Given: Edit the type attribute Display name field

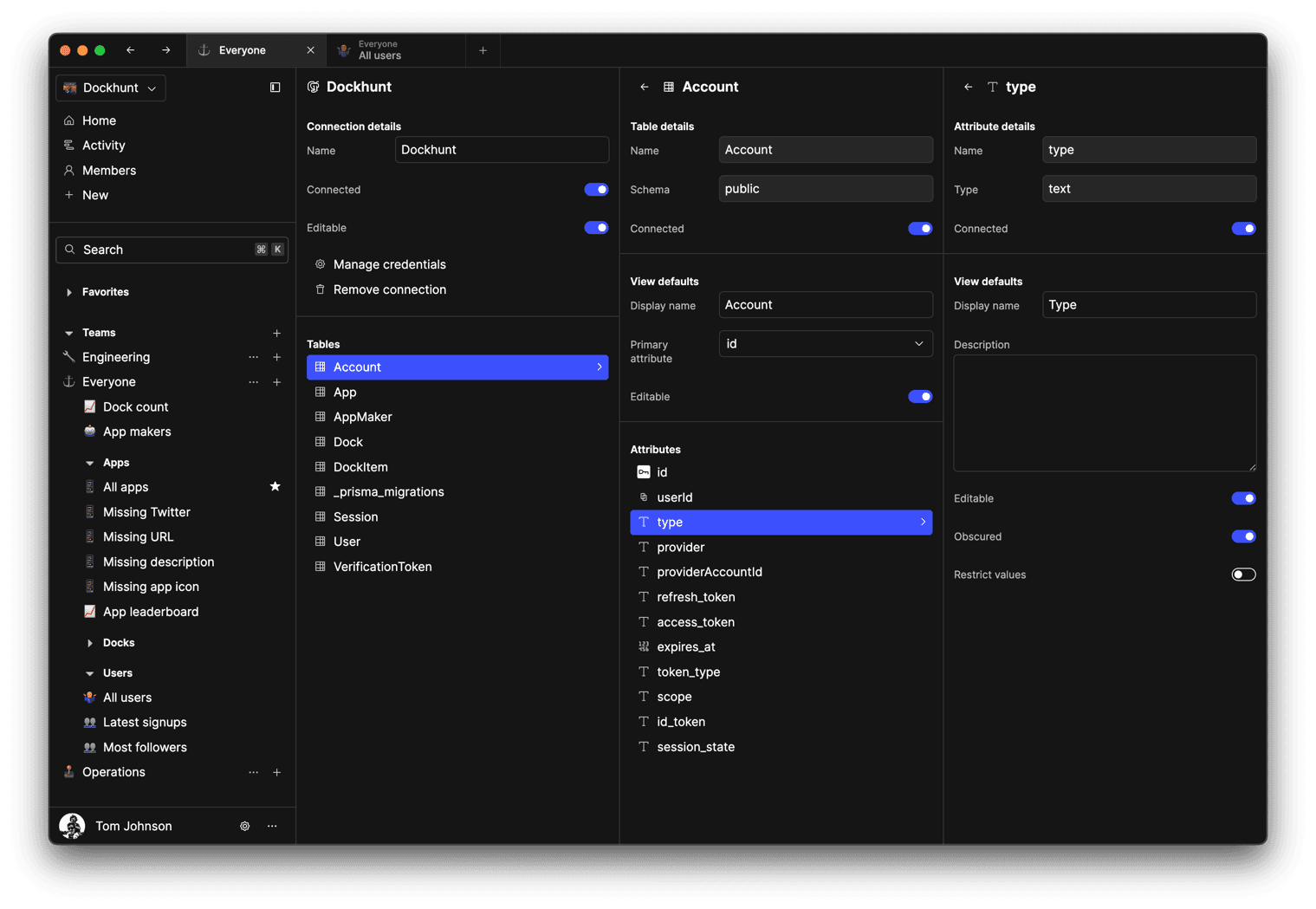Looking at the screenshot, I should [x=1150, y=305].
